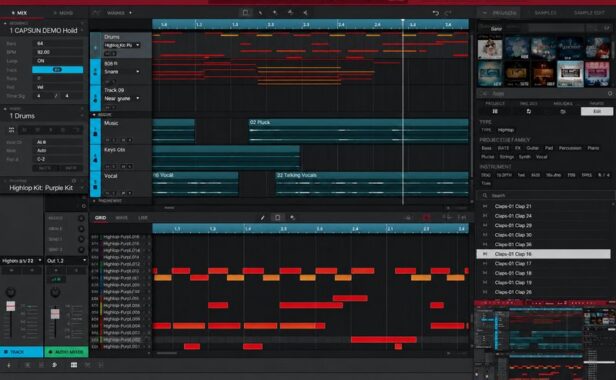Click the knob icon beside SEND 1
This screenshot has width=616, height=380.
pyautogui.click(x=81, y=239)
